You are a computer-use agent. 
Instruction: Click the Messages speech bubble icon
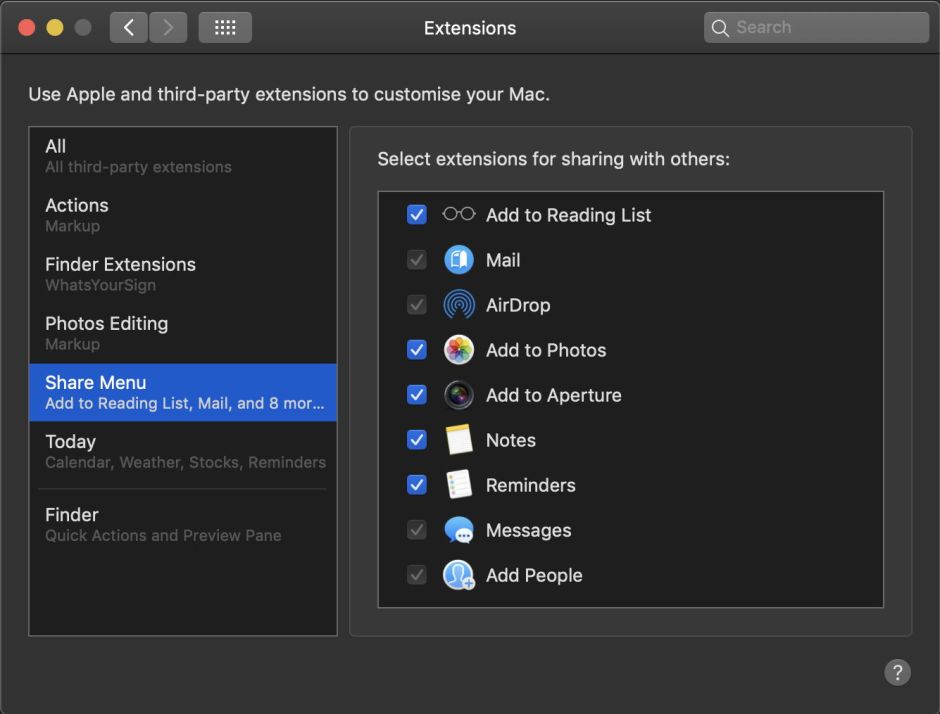pyautogui.click(x=458, y=529)
